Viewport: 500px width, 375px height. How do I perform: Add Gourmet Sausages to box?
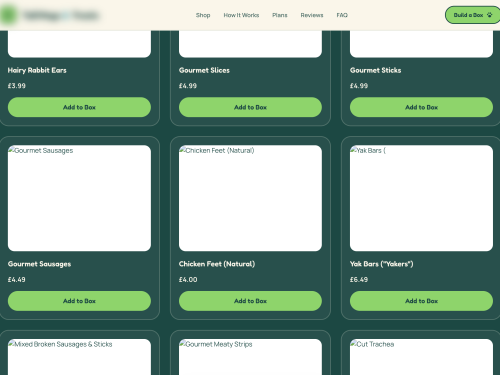tap(79, 301)
